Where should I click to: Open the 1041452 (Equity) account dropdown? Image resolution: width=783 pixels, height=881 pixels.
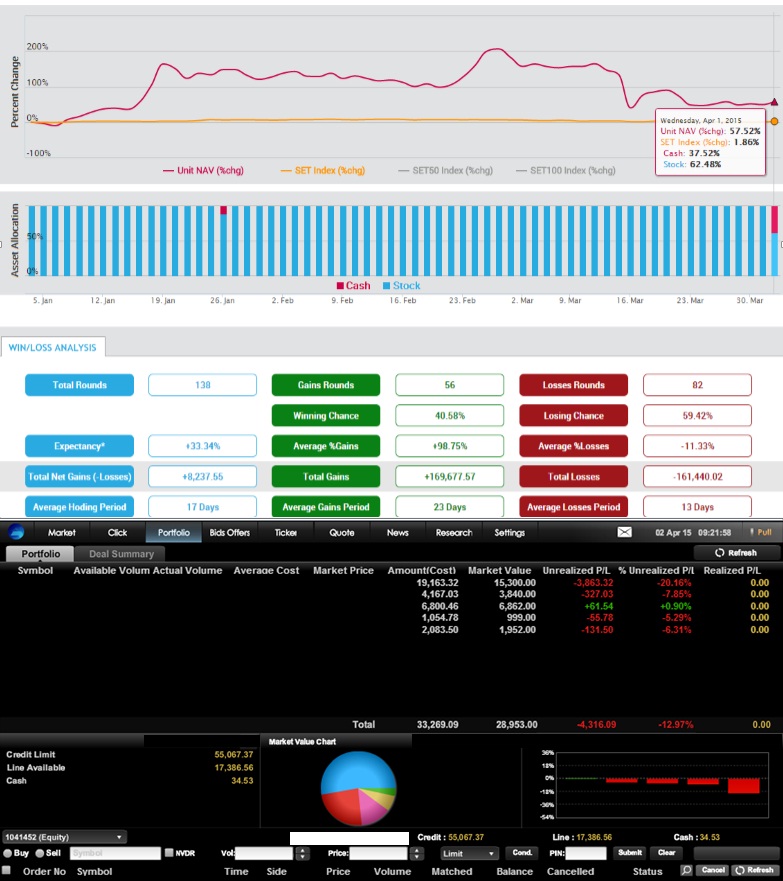click(64, 837)
